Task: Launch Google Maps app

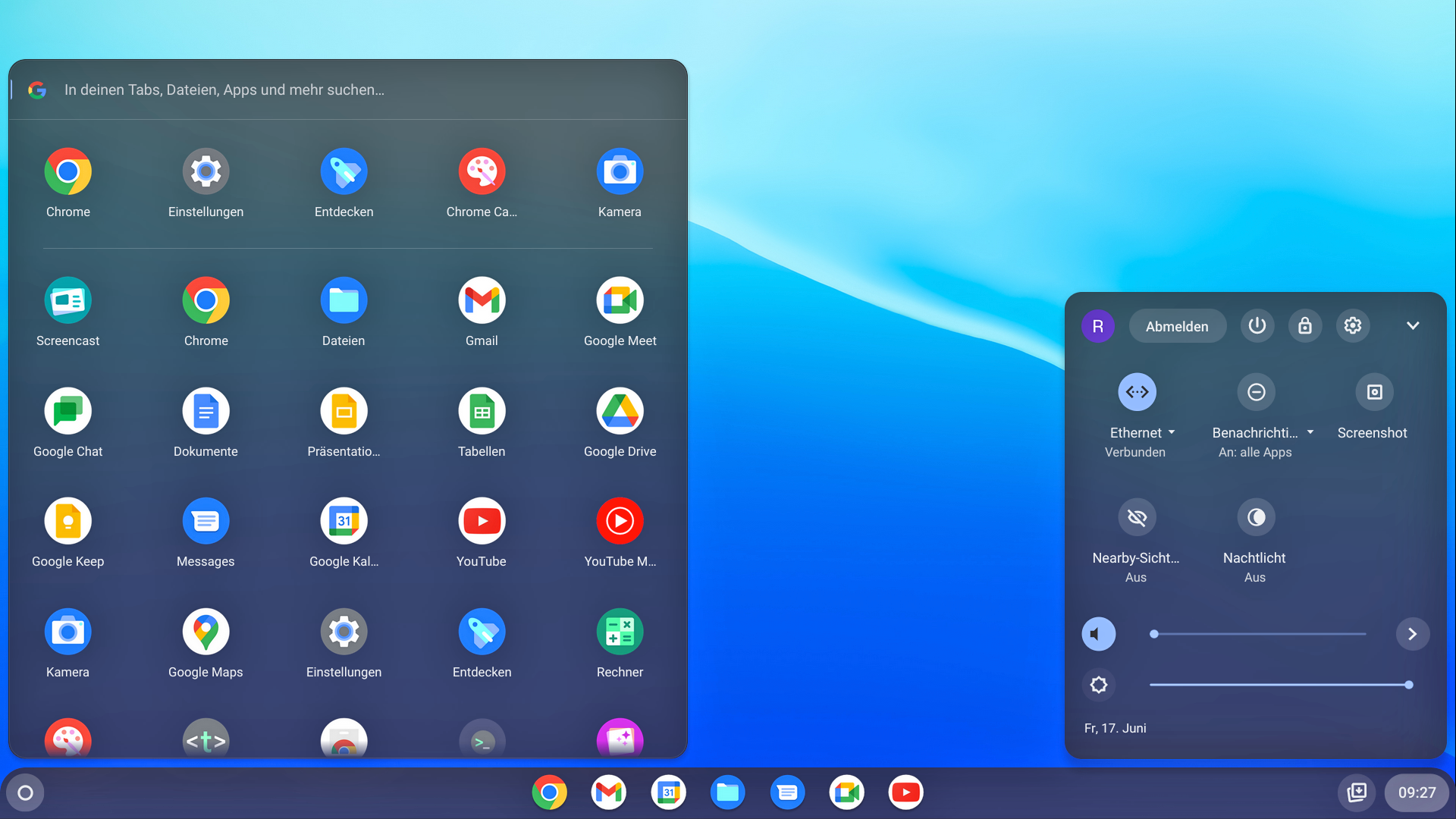Action: (206, 632)
